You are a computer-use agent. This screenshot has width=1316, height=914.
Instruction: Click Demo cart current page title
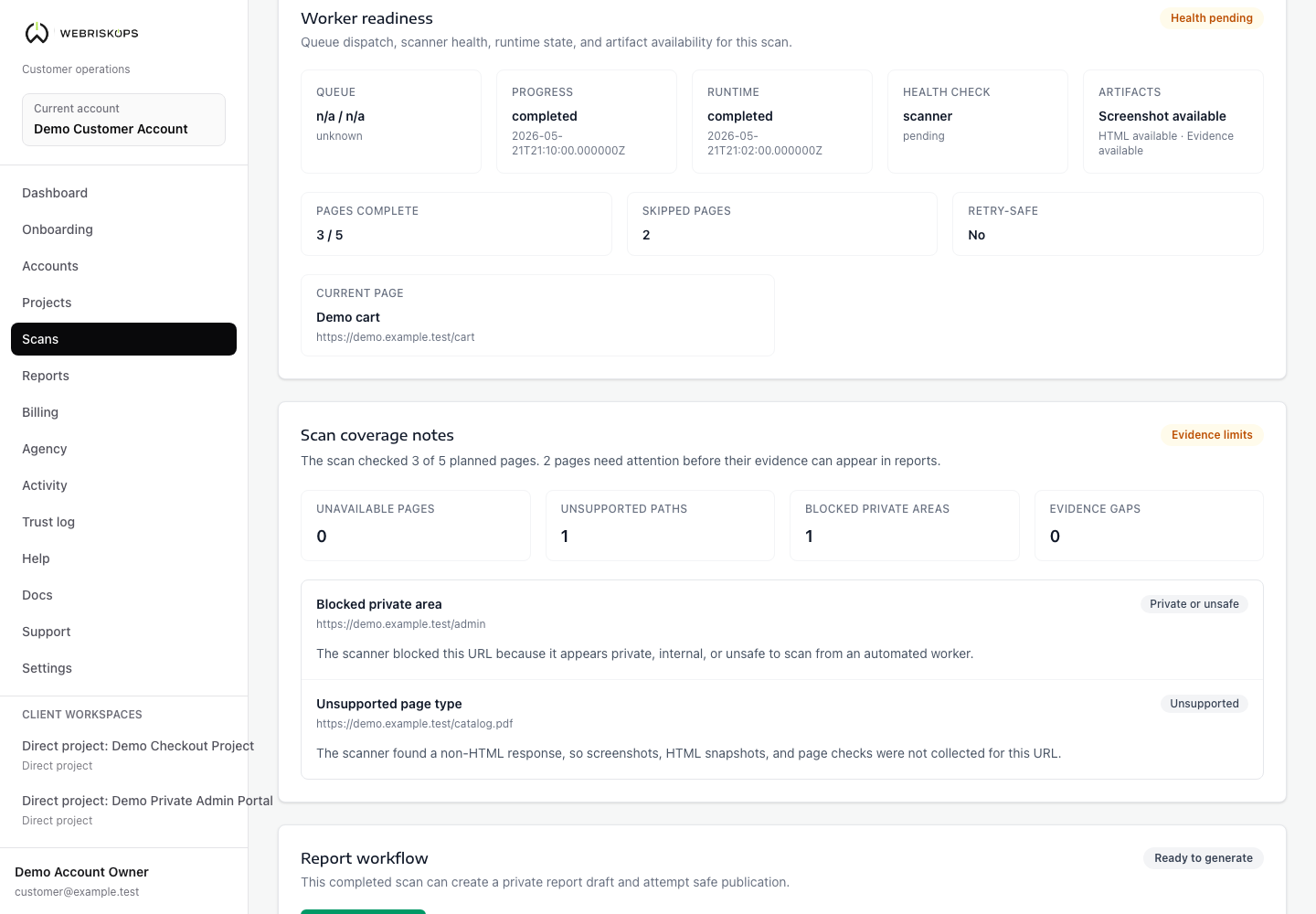(348, 317)
